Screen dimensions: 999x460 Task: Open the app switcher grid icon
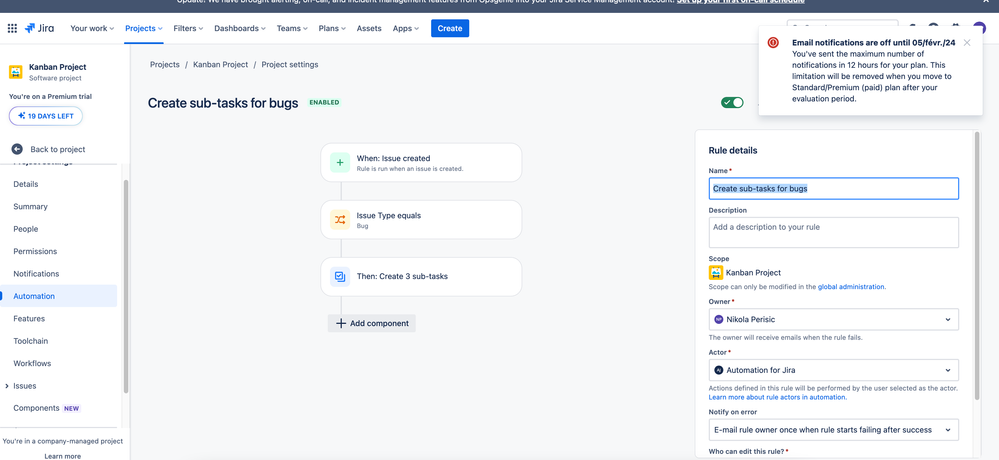tap(12, 28)
